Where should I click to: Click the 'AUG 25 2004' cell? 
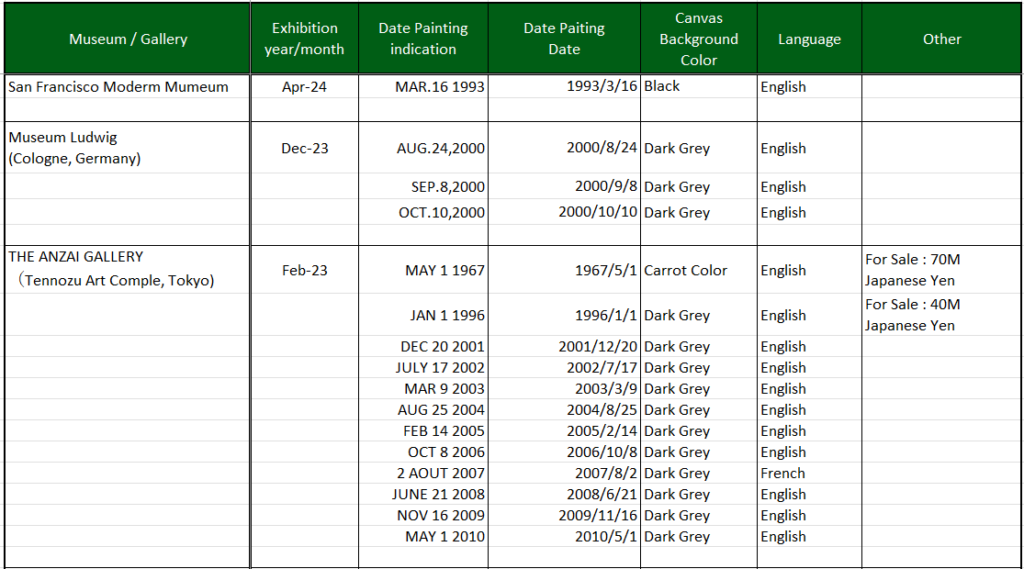423,410
